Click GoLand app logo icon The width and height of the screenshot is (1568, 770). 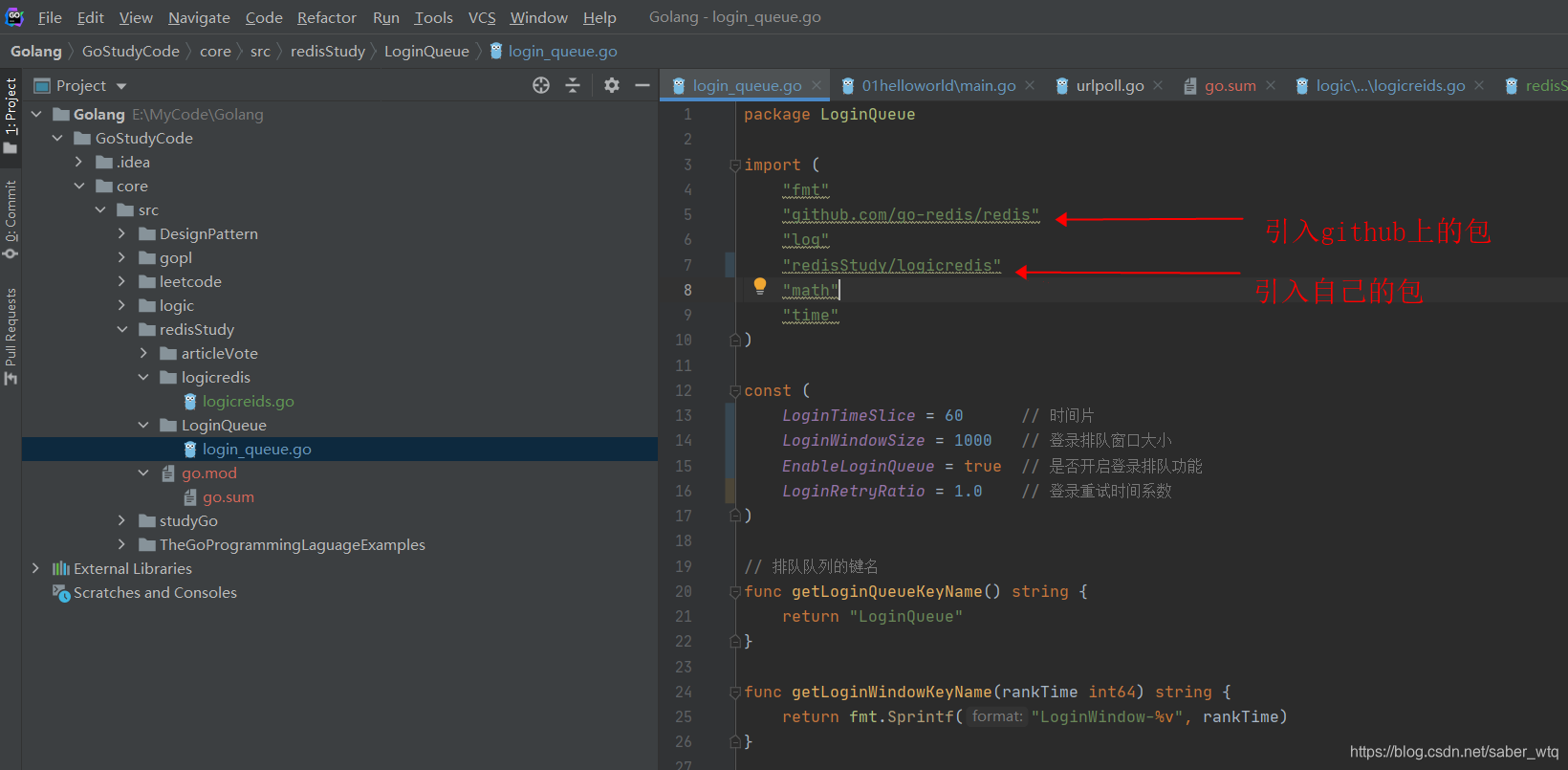point(14,16)
